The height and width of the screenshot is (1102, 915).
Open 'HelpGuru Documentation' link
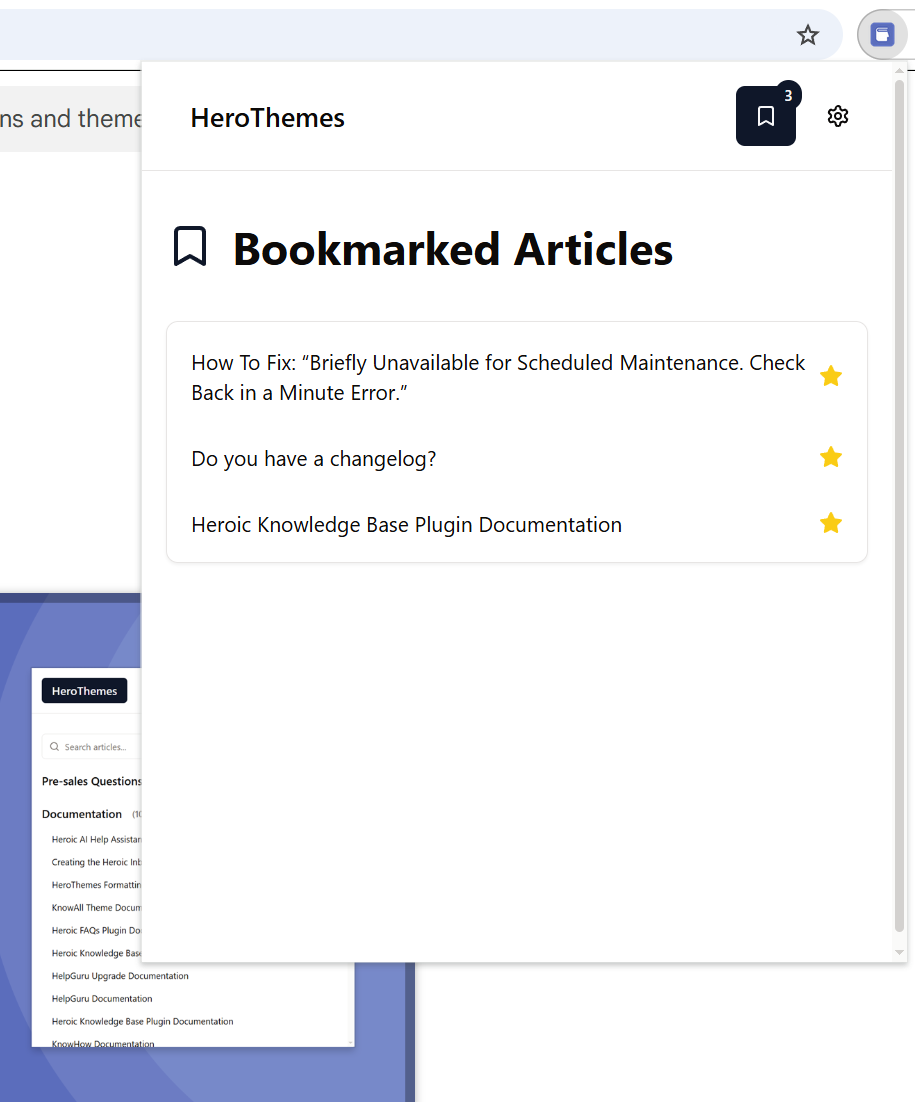point(102,999)
